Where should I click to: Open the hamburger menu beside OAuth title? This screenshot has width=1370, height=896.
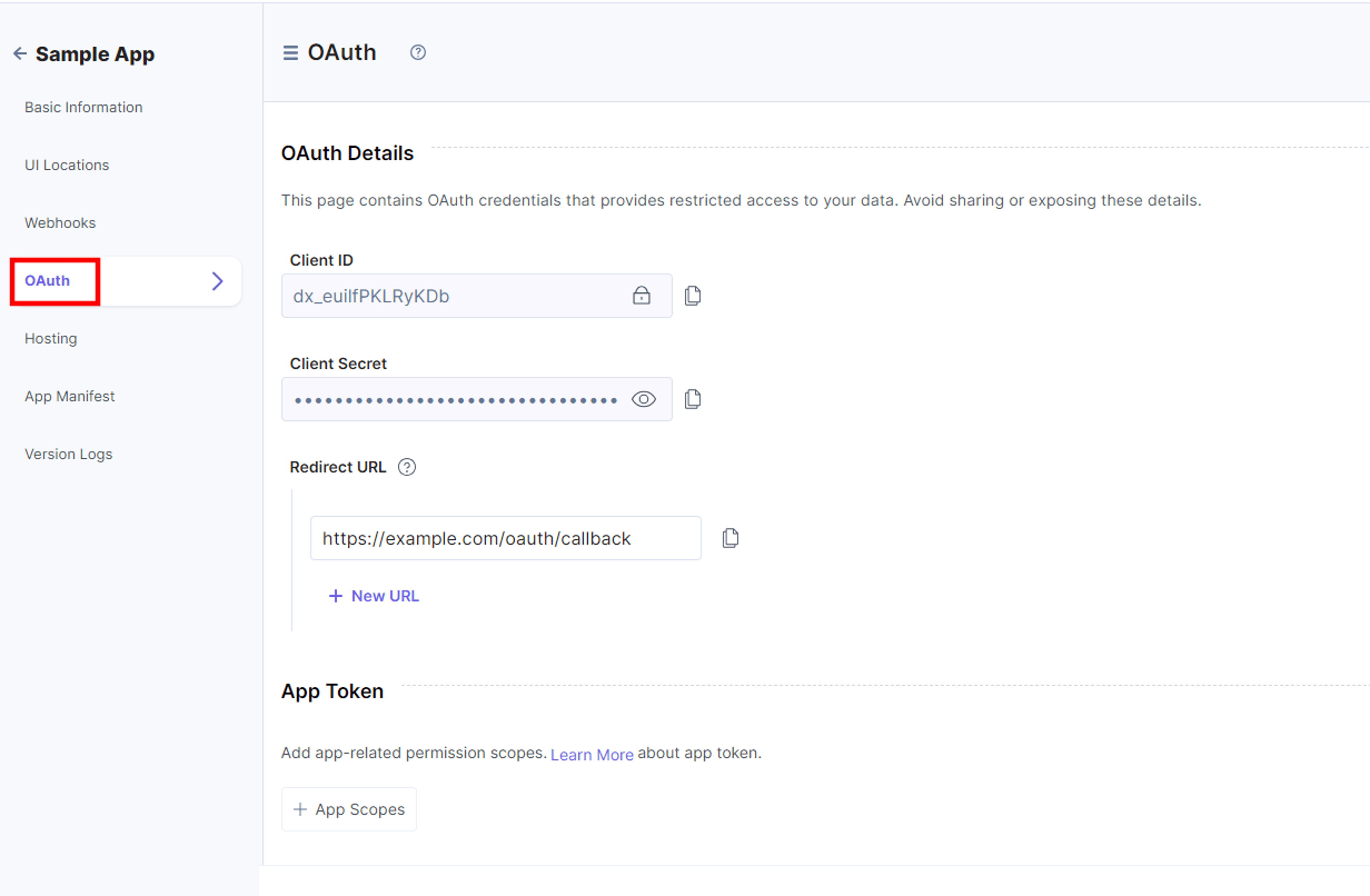point(291,53)
